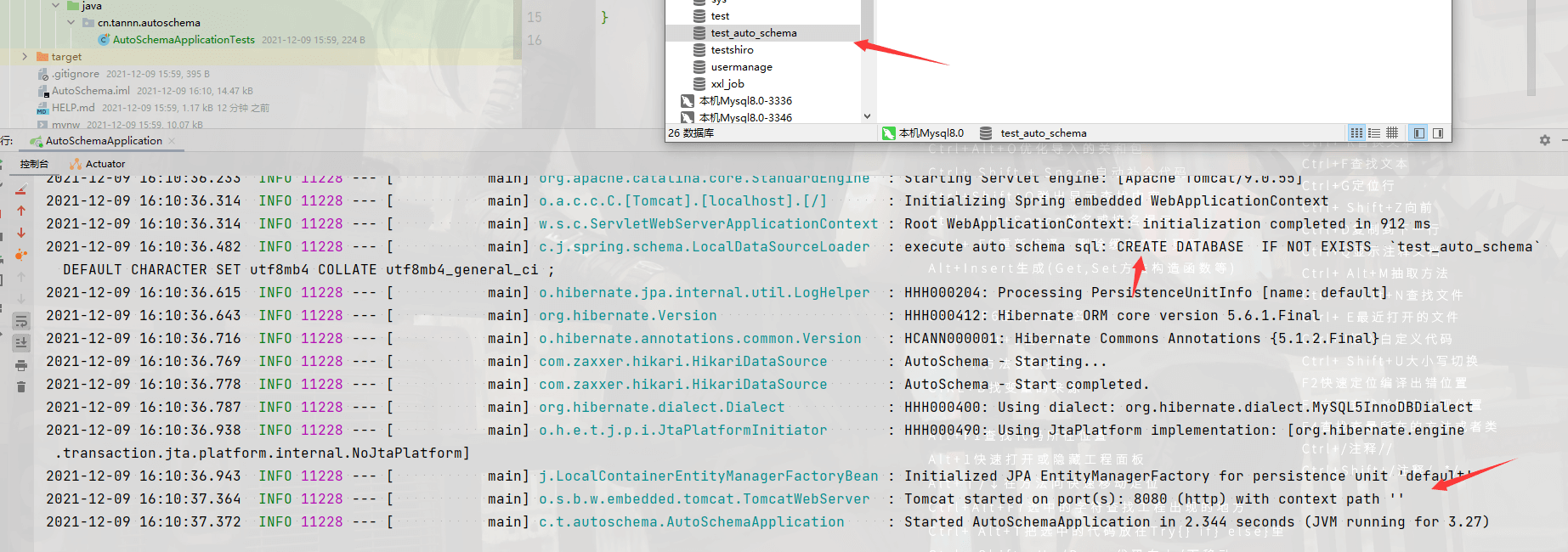Clear the console with the red eraser icon
The width and height of the screenshot is (1568, 552).
click(x=21, y=189)
